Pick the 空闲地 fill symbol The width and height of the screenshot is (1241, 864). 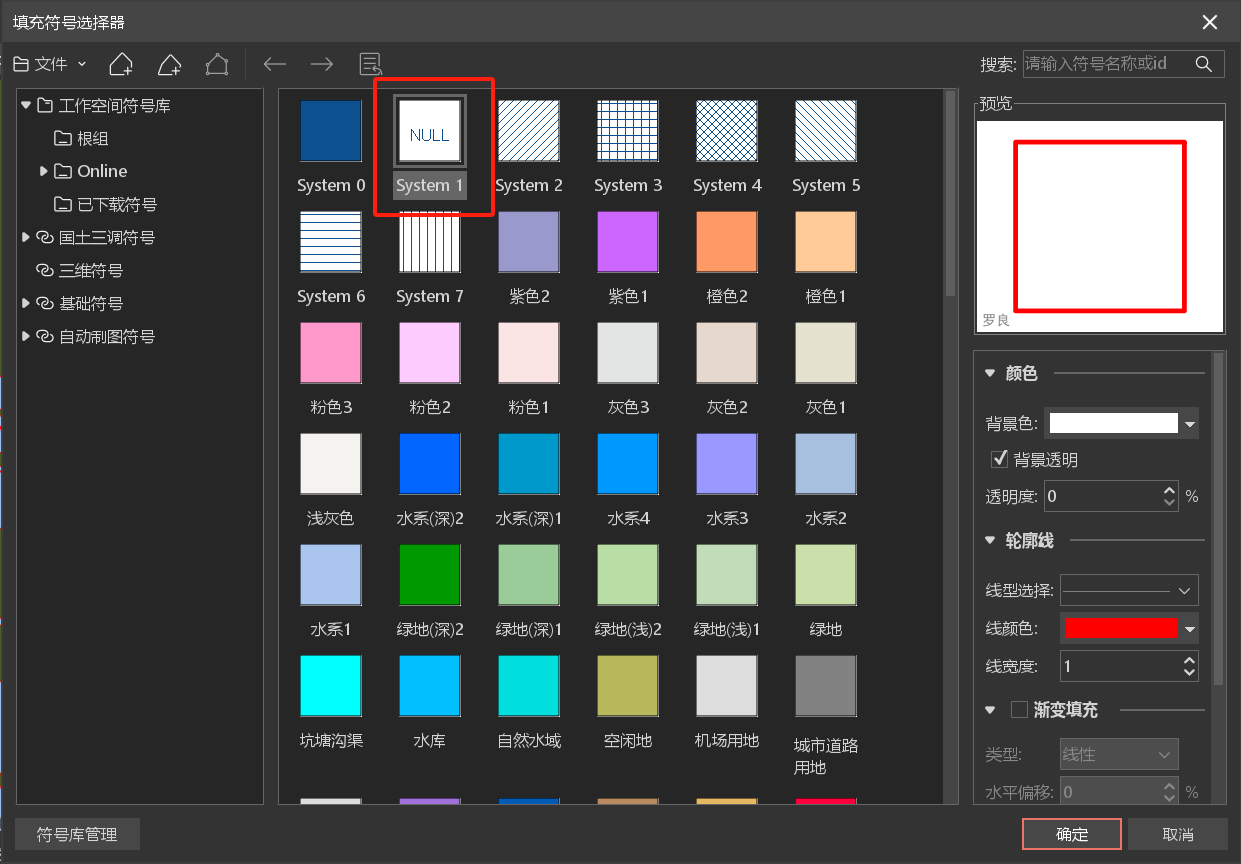pos(628,686)
